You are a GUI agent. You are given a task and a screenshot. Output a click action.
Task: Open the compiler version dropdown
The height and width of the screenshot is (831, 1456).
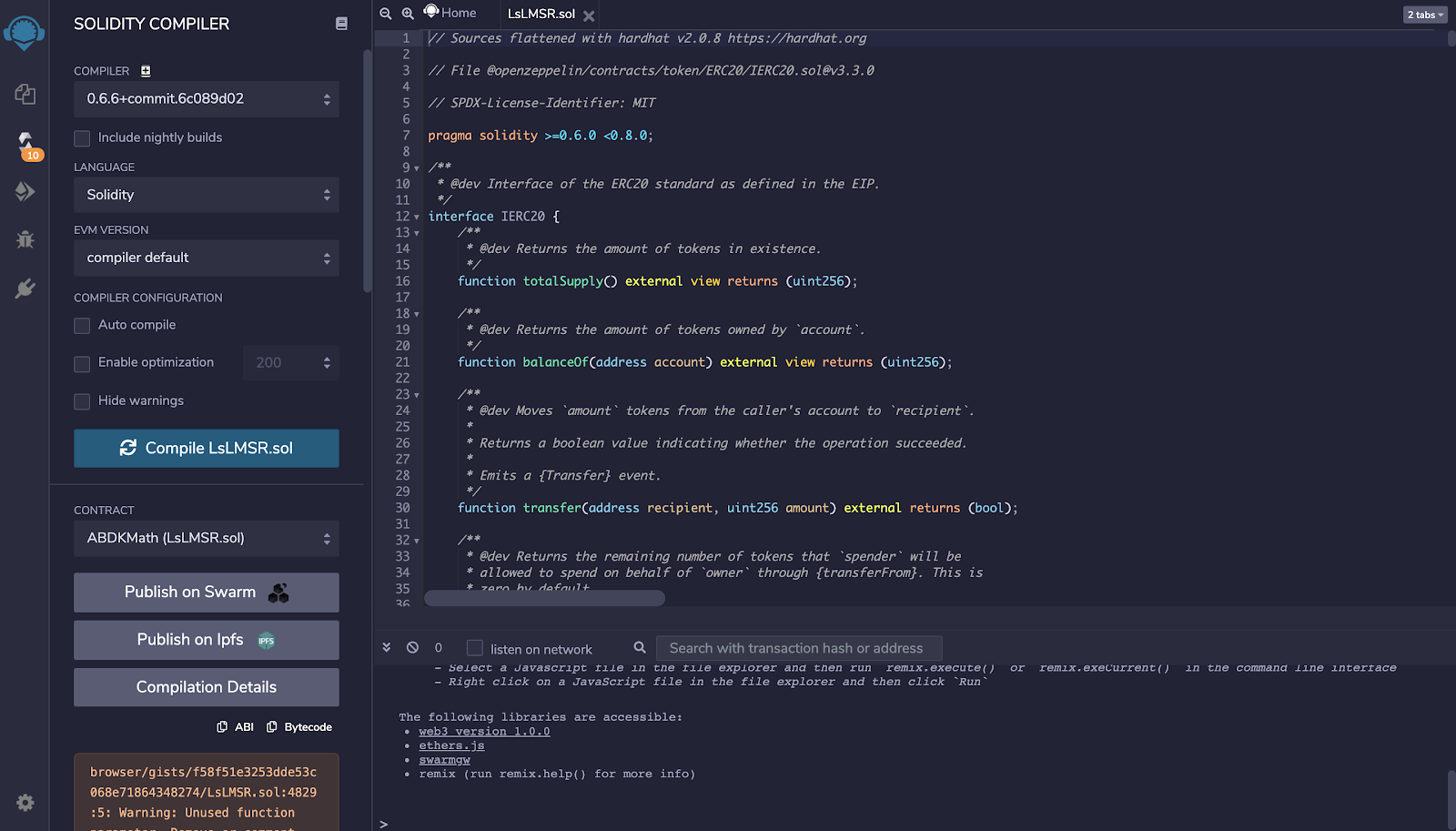pyautogui.click(x=207, y=99)
